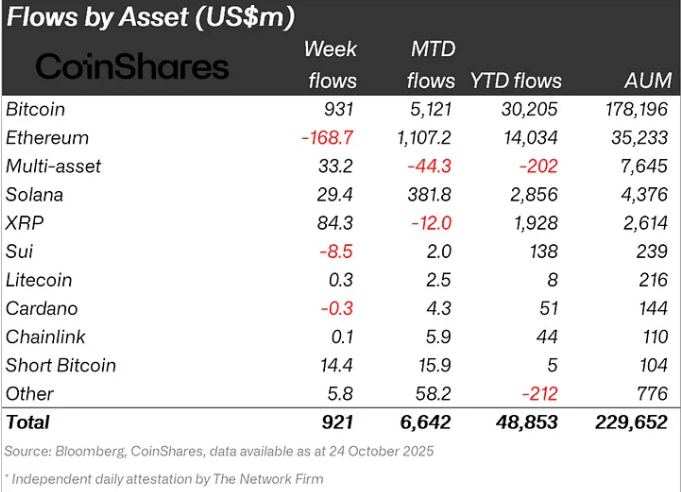The height and width of the screenshot is (492, 681).
Task: Click the "YTD flows" column header
Action: [517, 80]
